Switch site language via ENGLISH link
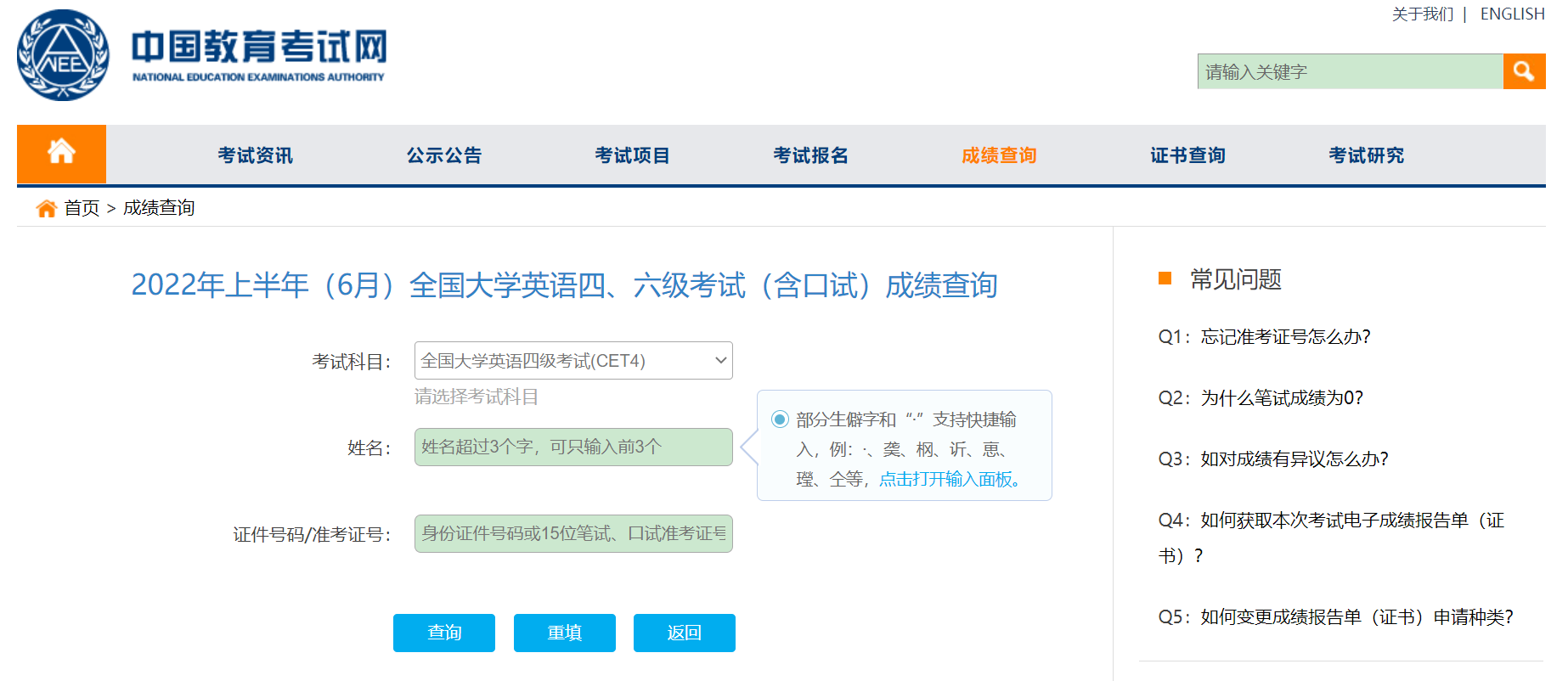 click(1512, 14)
